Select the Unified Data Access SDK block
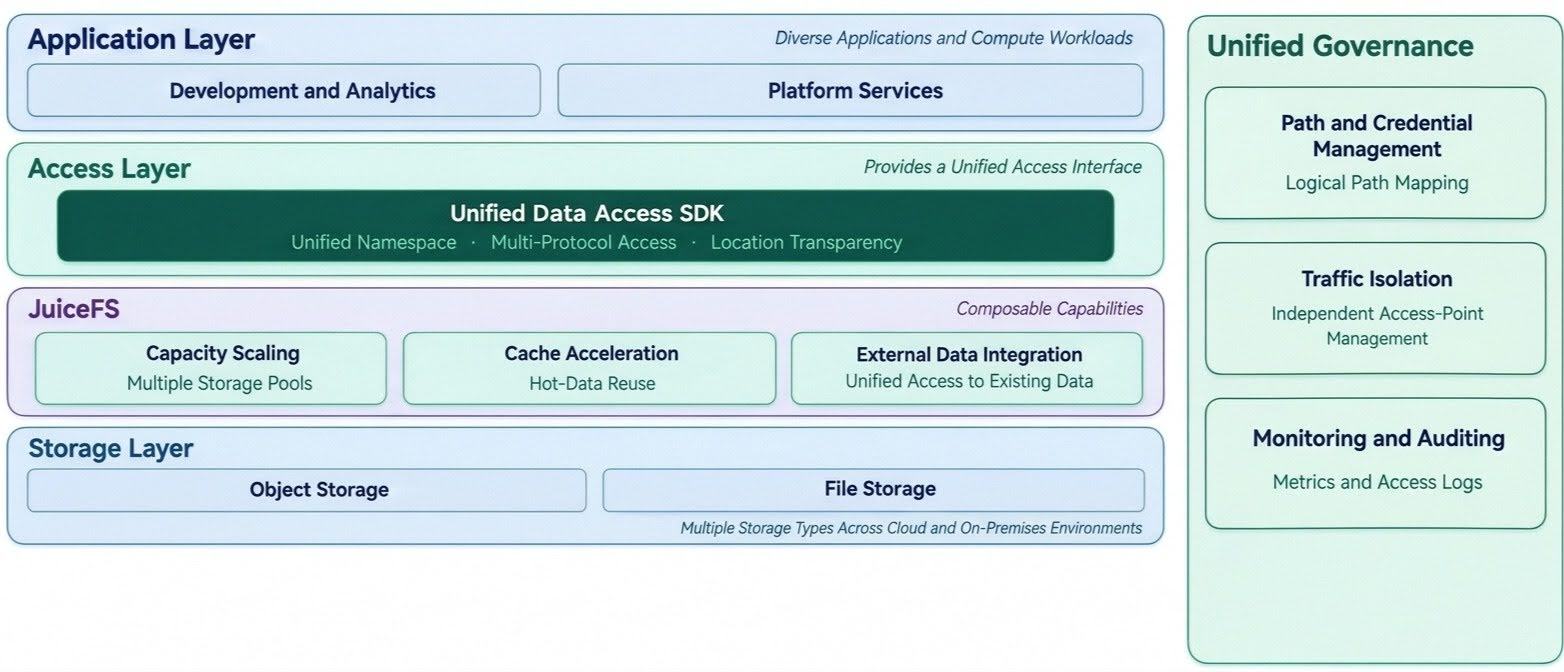Screen dimensions: 1564x672 click(585, 226)
